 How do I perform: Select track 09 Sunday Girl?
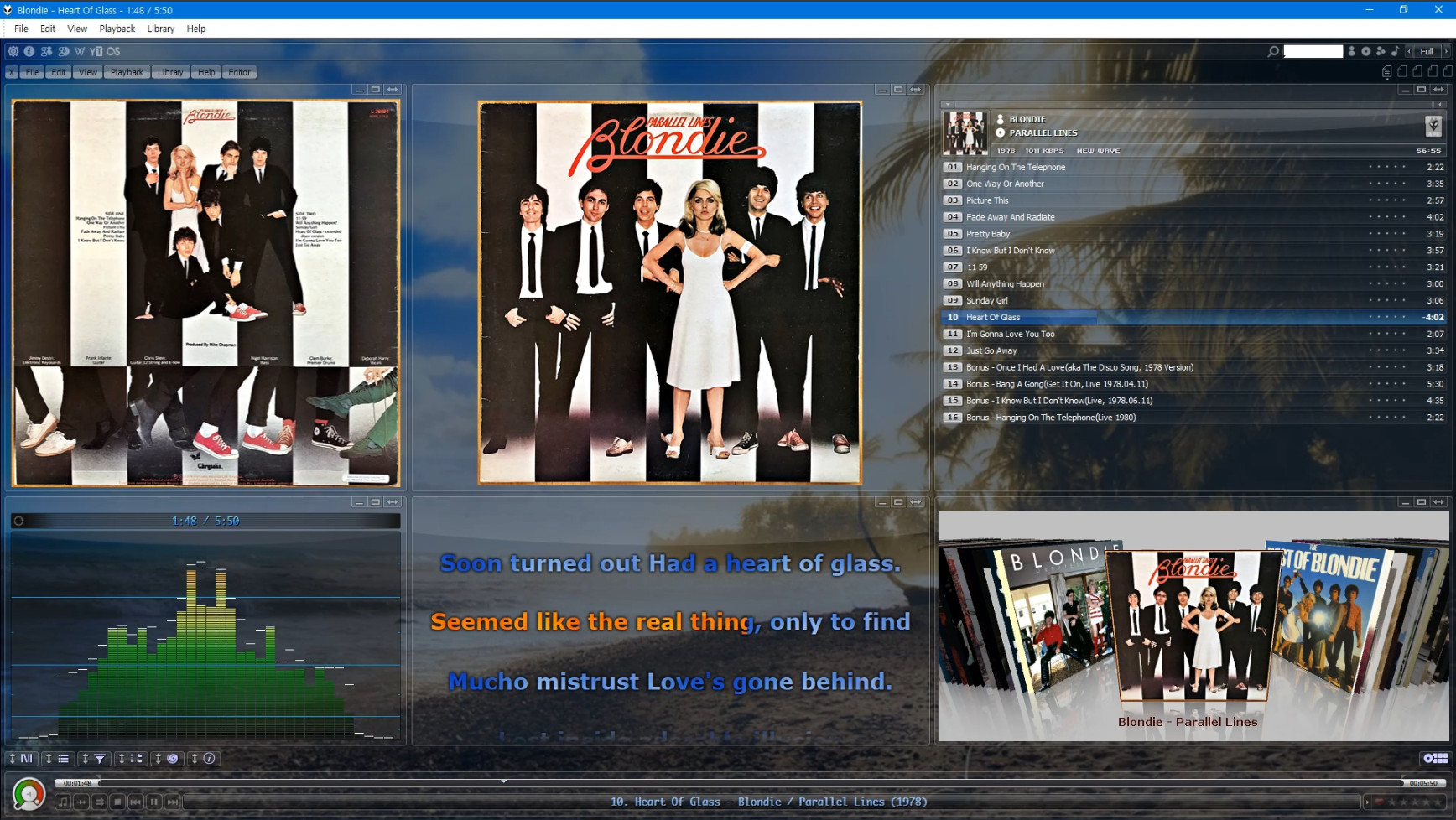1193,300
